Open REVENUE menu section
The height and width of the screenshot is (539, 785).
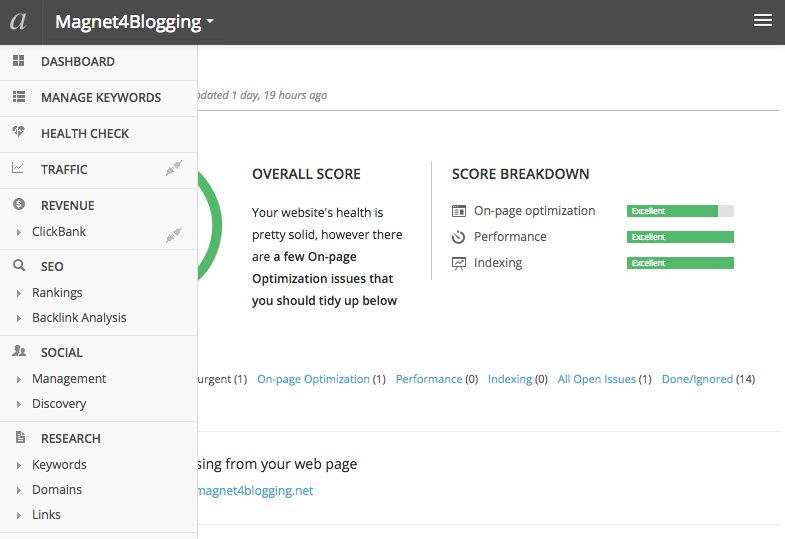coord(68,206)
